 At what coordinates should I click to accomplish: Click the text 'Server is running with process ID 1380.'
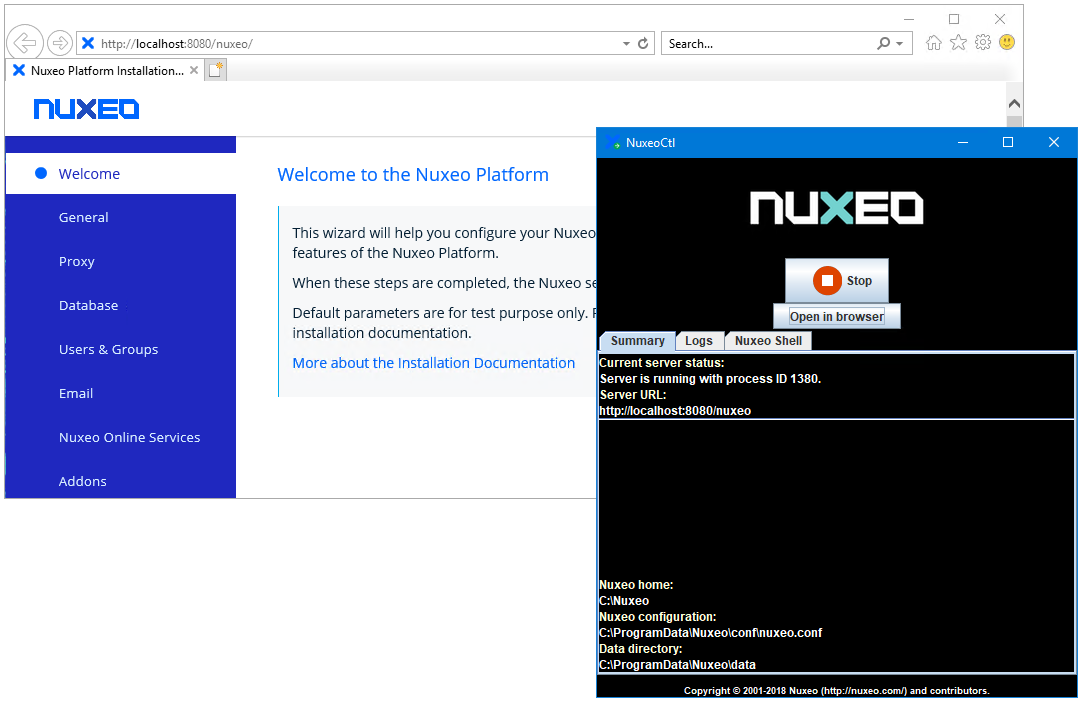pos(710,379)
